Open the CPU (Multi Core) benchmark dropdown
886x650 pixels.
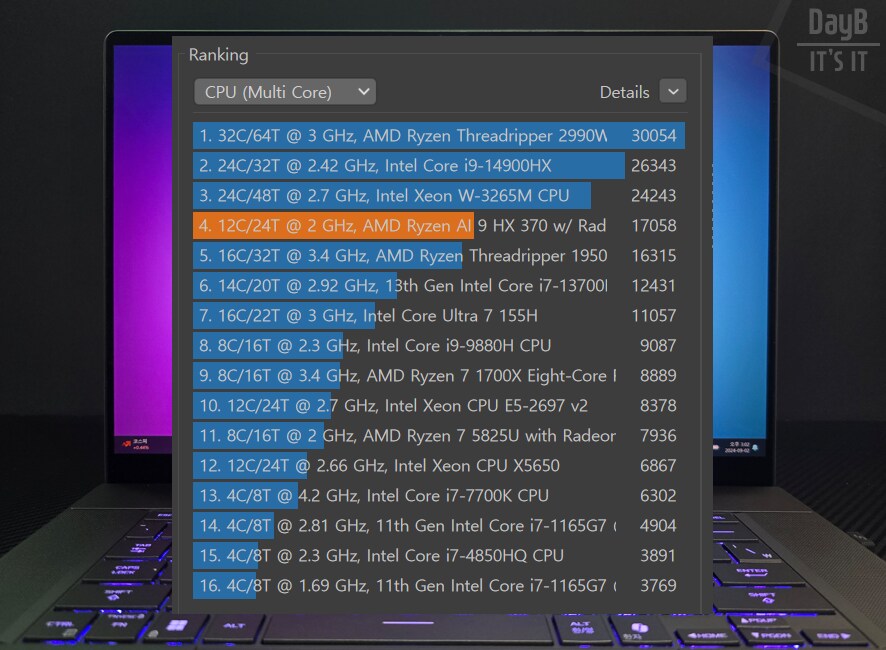click(283, 91)
